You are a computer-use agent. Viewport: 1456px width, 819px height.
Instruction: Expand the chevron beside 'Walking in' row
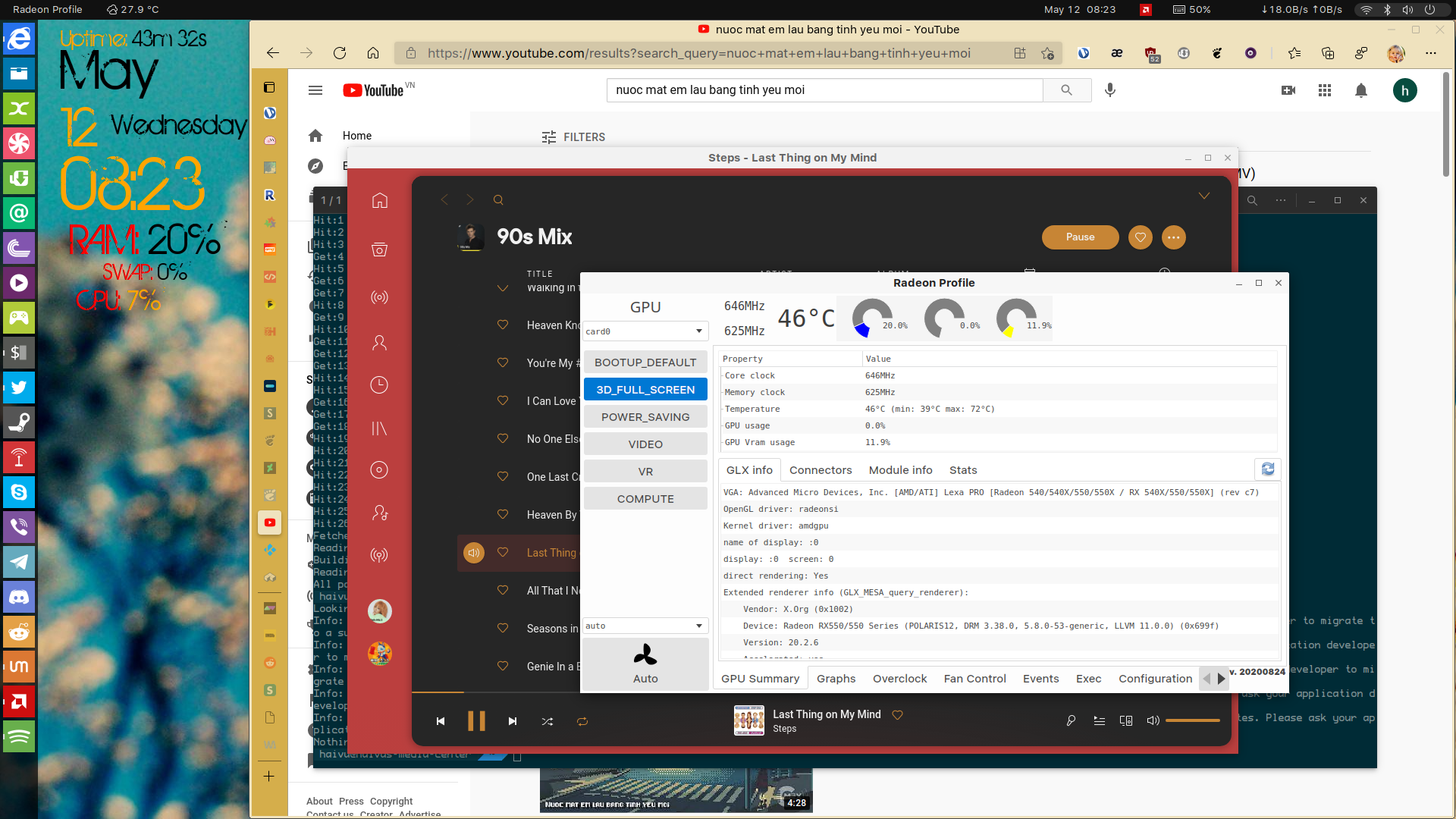503,288
